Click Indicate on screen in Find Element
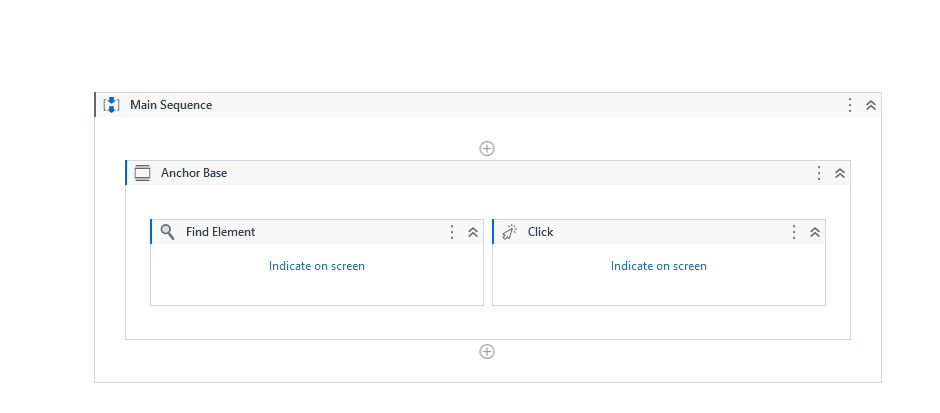Screen dimensions: 940x413 pos(317,266)
